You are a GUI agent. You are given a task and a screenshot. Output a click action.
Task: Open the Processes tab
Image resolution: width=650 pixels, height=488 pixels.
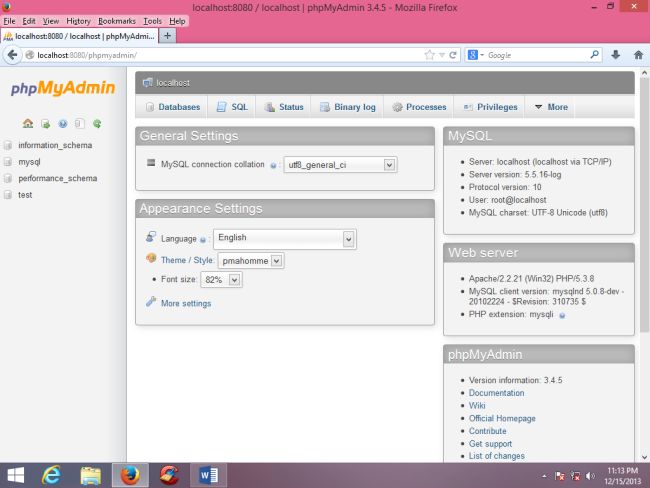point(419,107)
